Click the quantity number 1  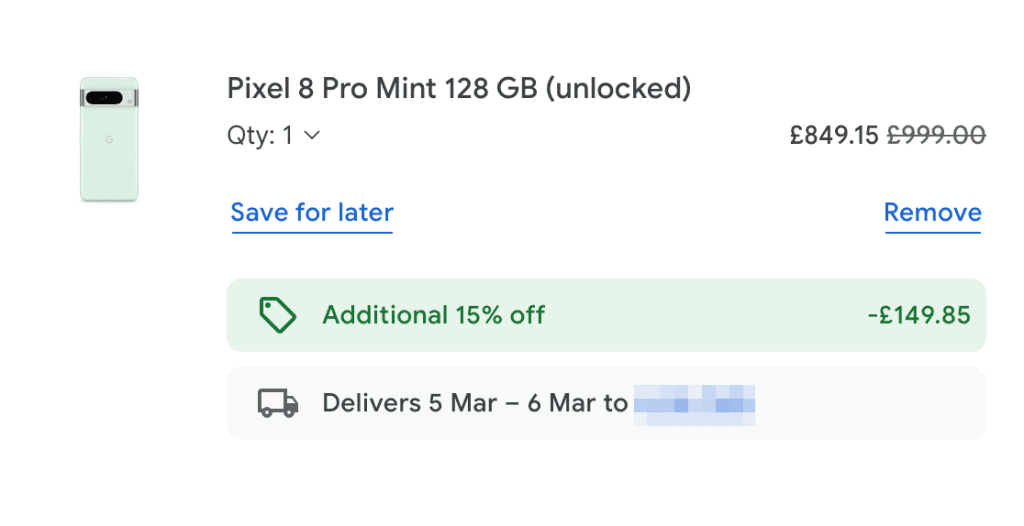(x=288, y=135)
